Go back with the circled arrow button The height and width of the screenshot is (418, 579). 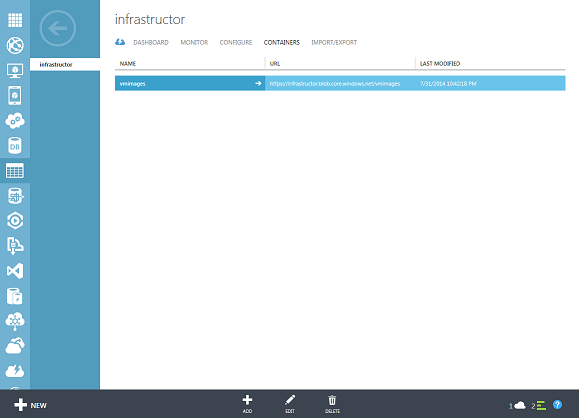58,28
